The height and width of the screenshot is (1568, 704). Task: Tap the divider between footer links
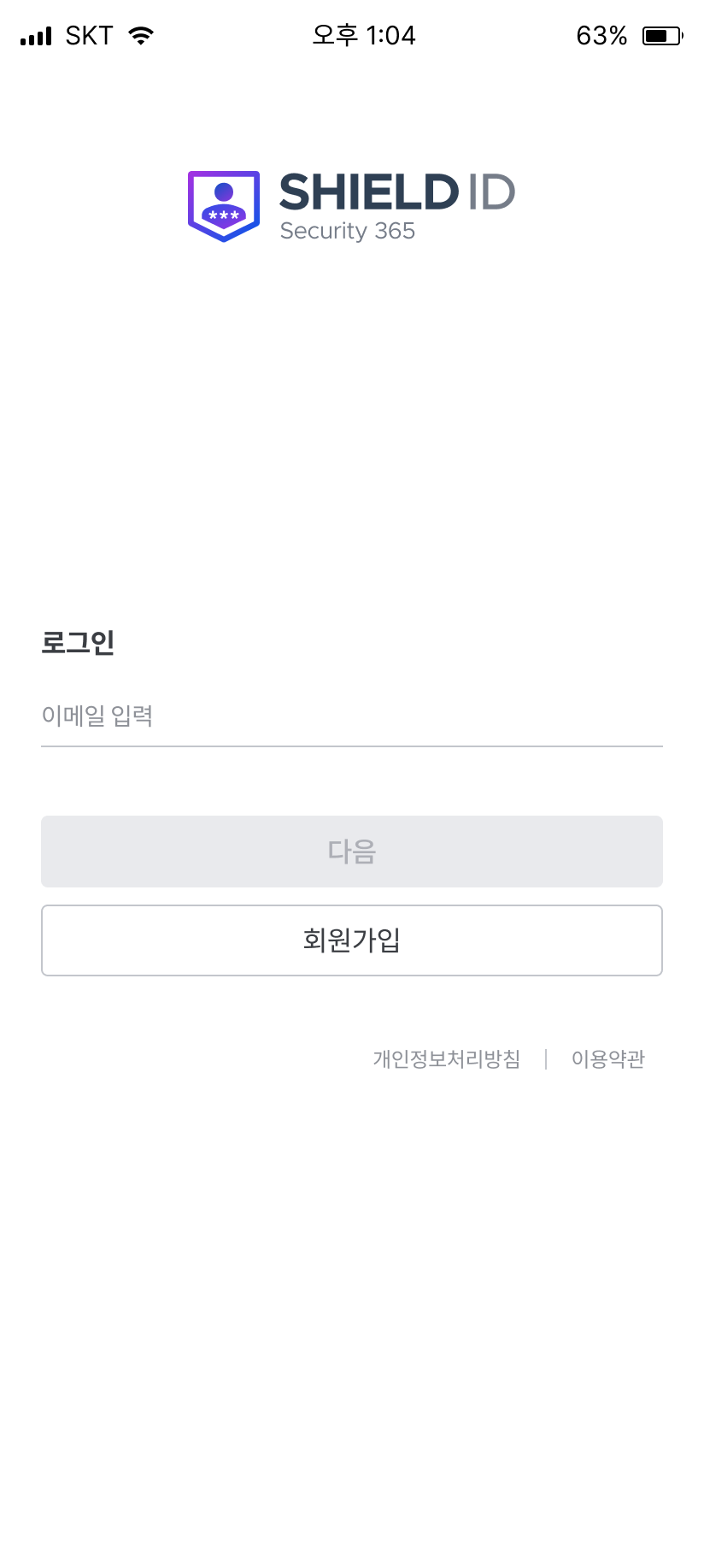pos(546,1059)
